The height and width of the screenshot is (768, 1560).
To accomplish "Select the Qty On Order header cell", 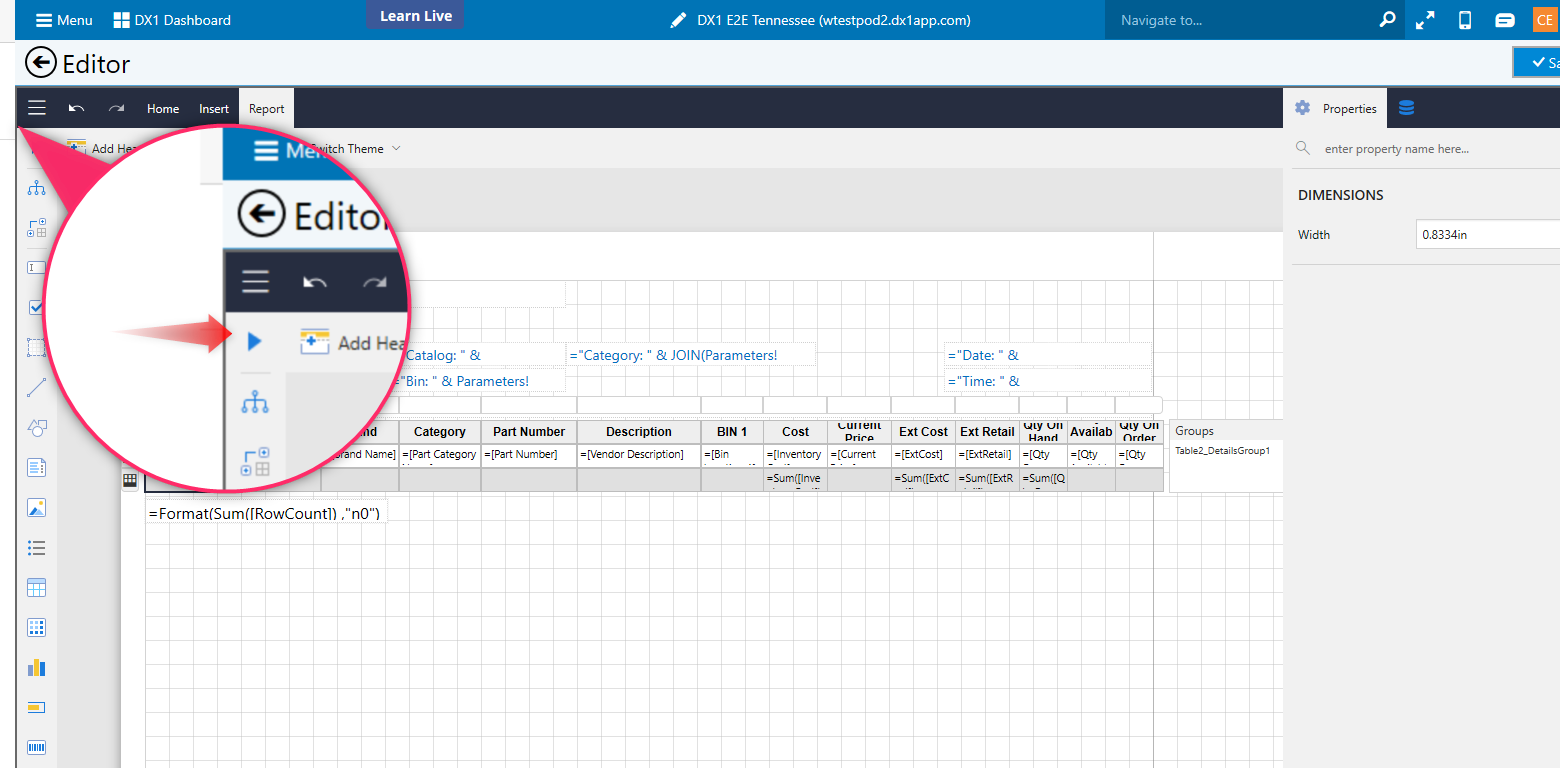I will [1139, 432].
